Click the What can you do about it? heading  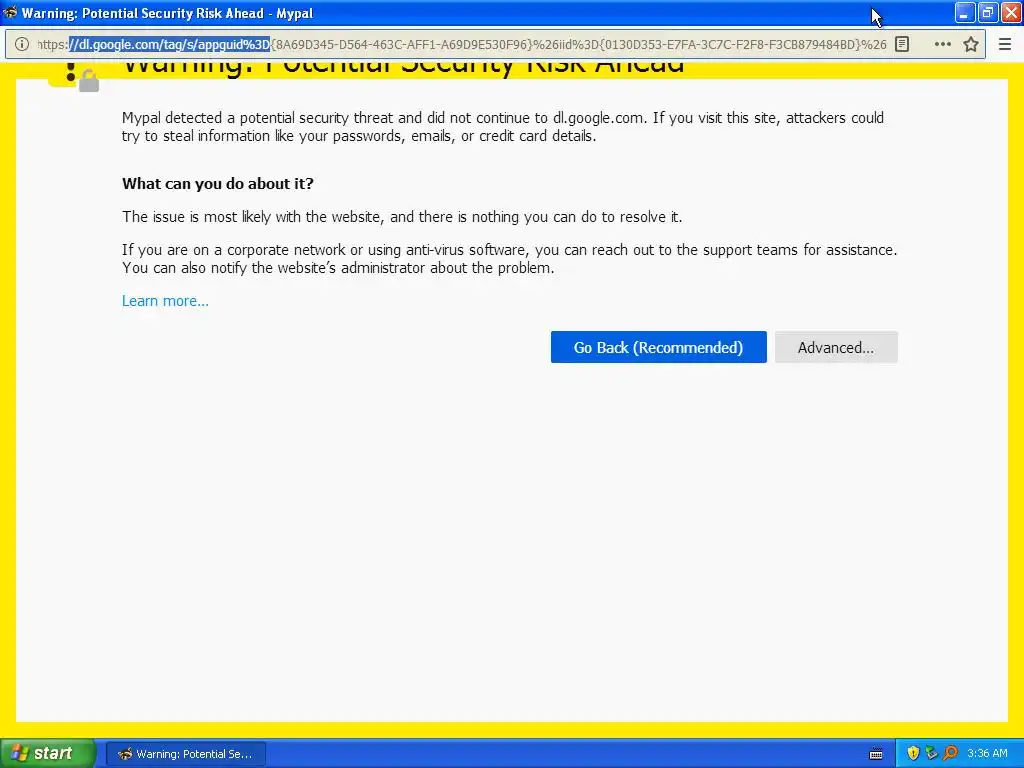[x=217, y=184]
